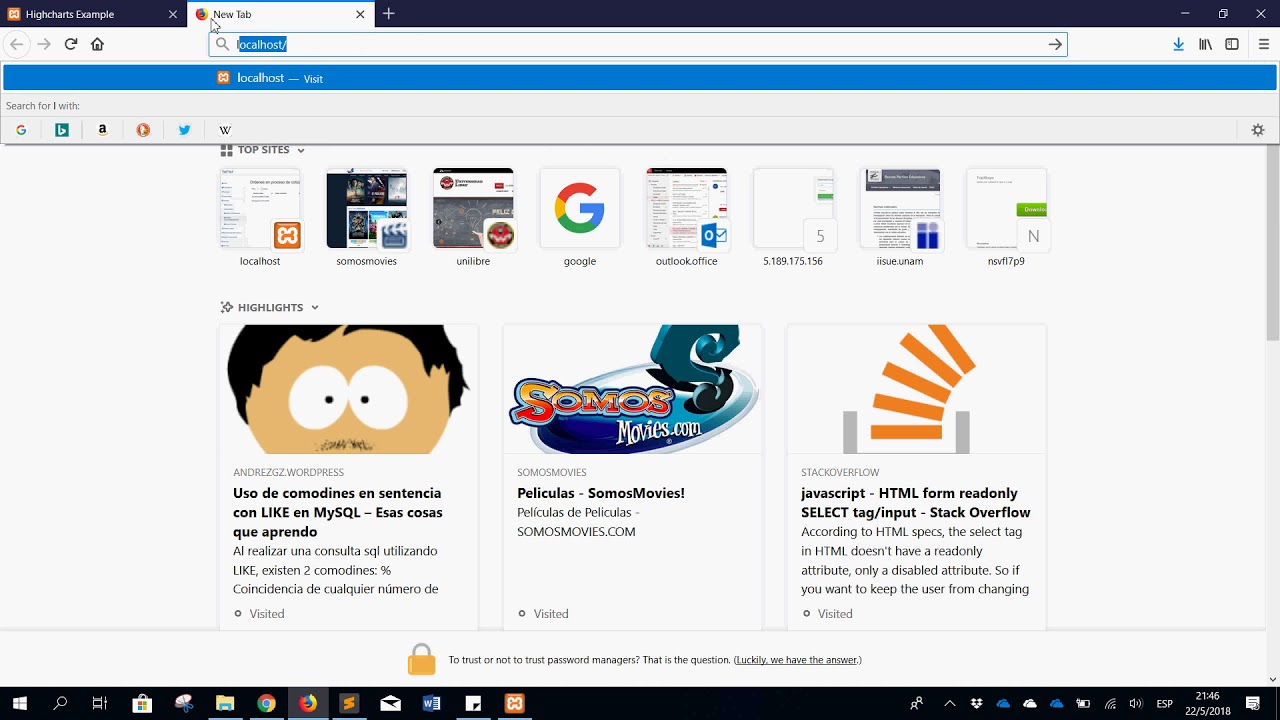
Task: Open Sublime Text from taskbar
Action: 348,703
